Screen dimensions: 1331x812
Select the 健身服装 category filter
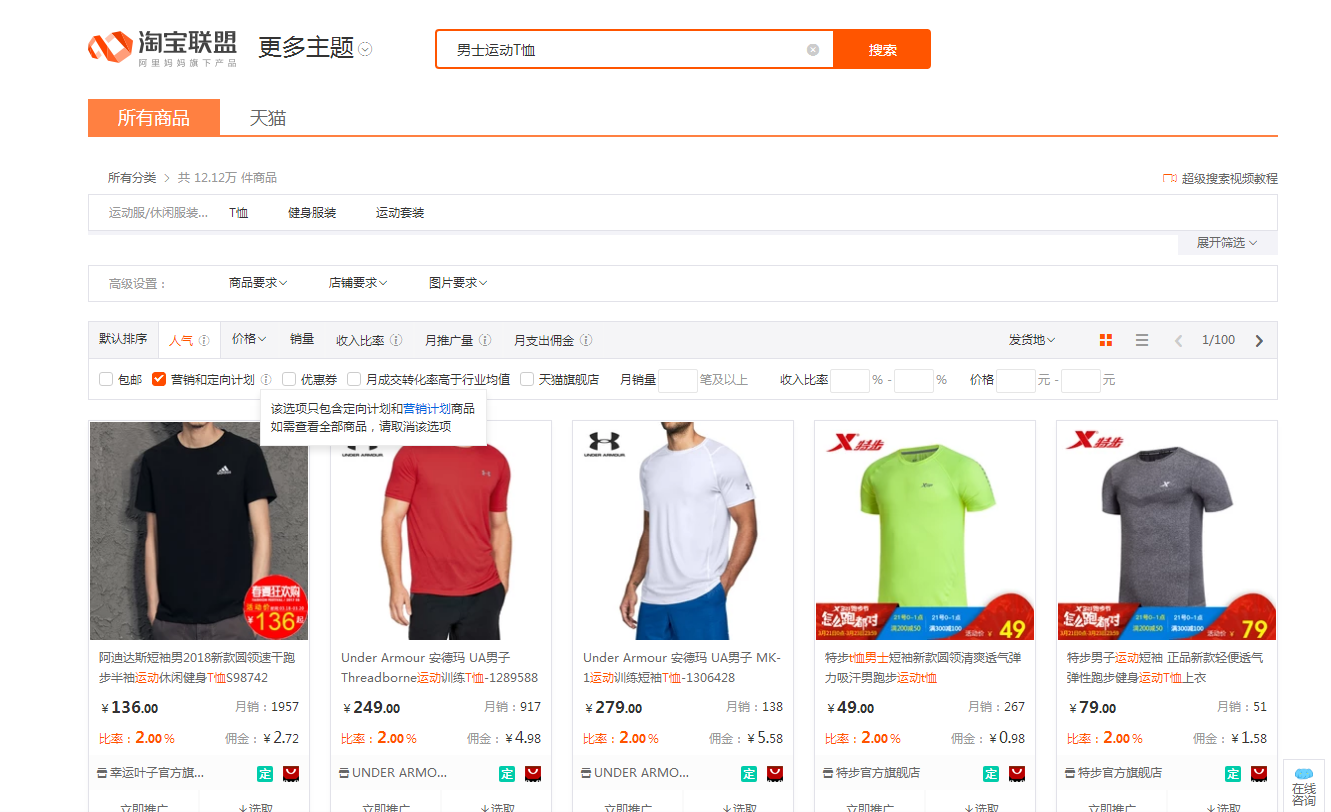pos(312,213)
